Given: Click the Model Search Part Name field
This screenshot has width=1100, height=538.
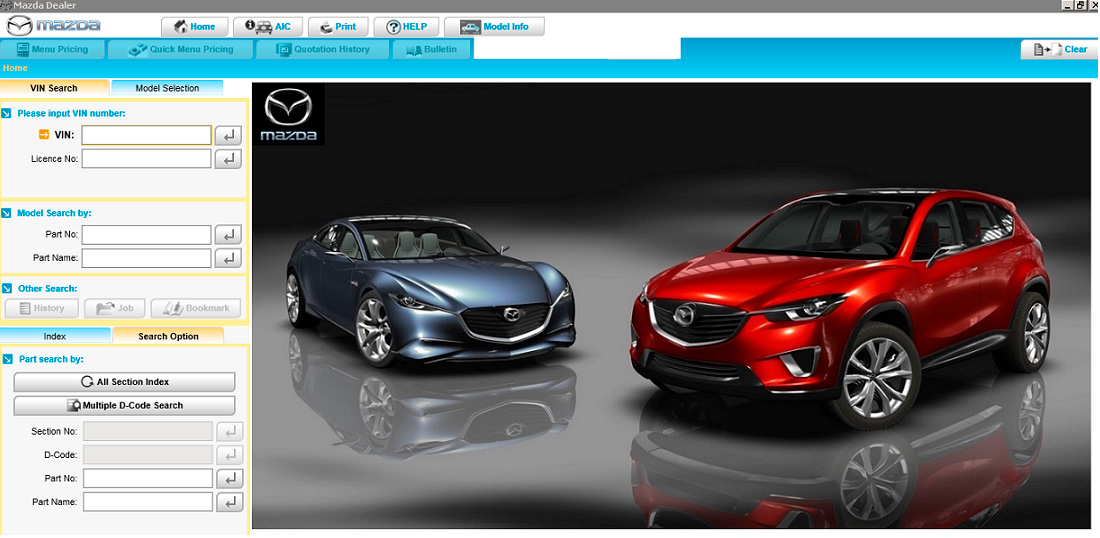Looking at the screenshot, I should click(147, 258).
